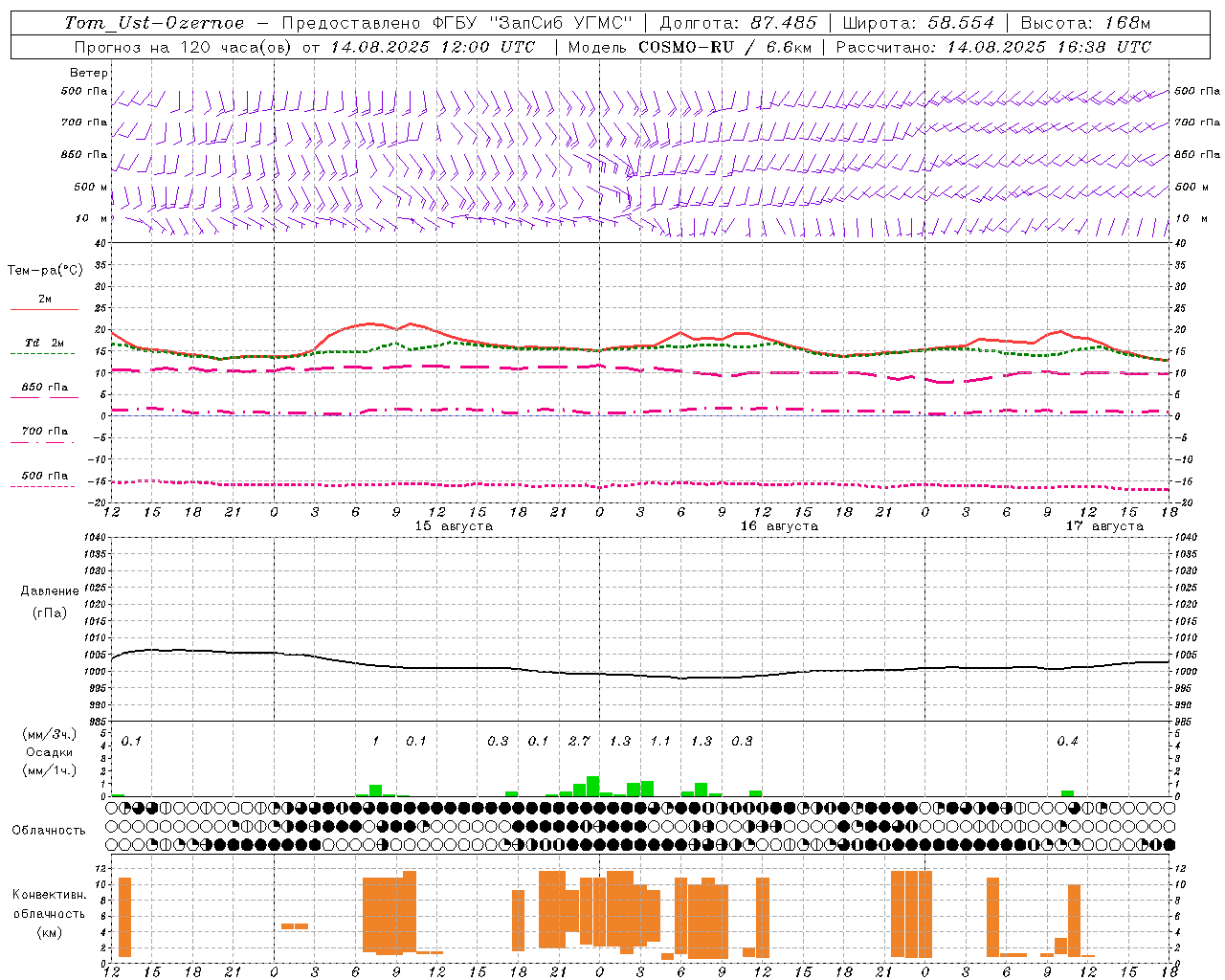Click 1040 on the left pressure axis
Viewport: 1225px width, 980px height.
point(94,538)
